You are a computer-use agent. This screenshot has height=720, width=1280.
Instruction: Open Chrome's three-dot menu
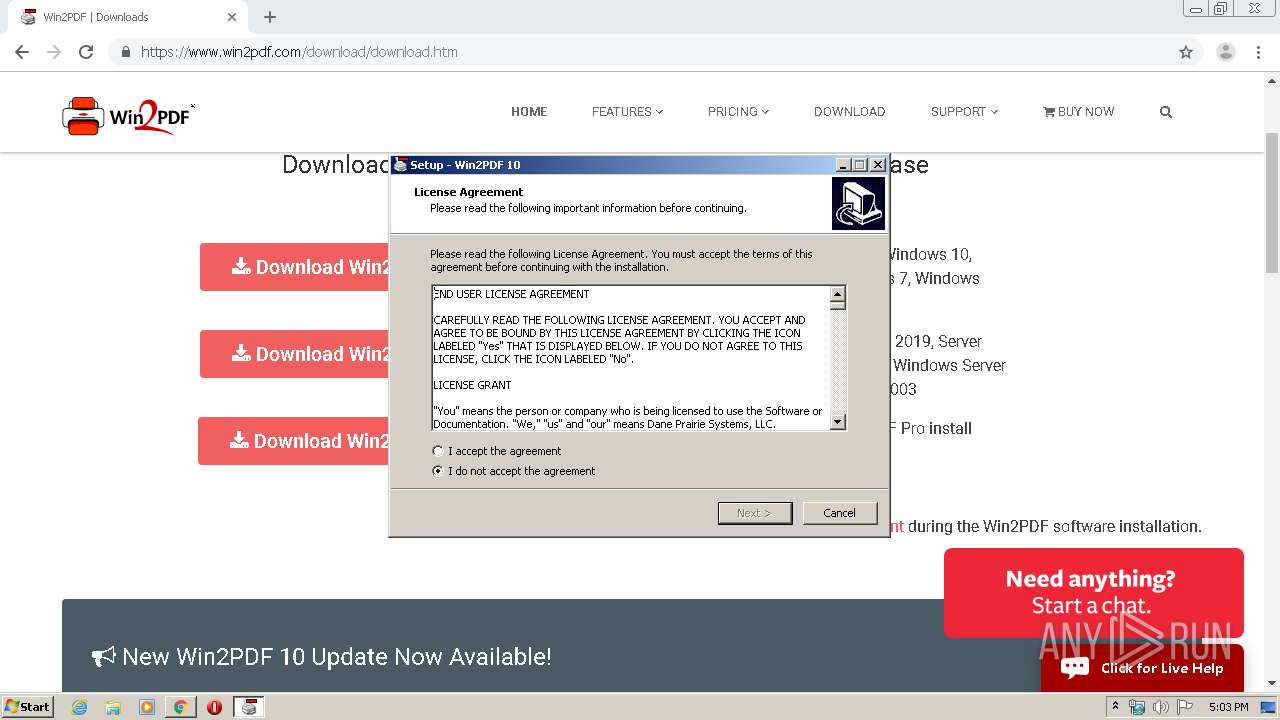tap(1259, 52)
